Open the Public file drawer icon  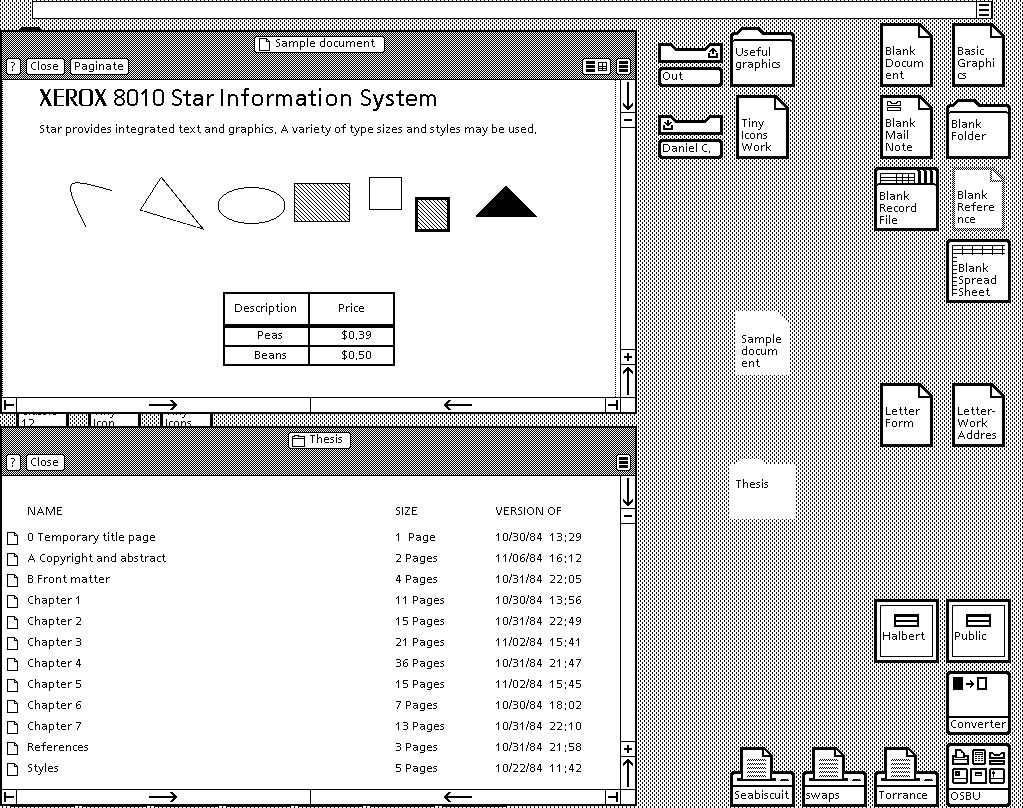977,630
